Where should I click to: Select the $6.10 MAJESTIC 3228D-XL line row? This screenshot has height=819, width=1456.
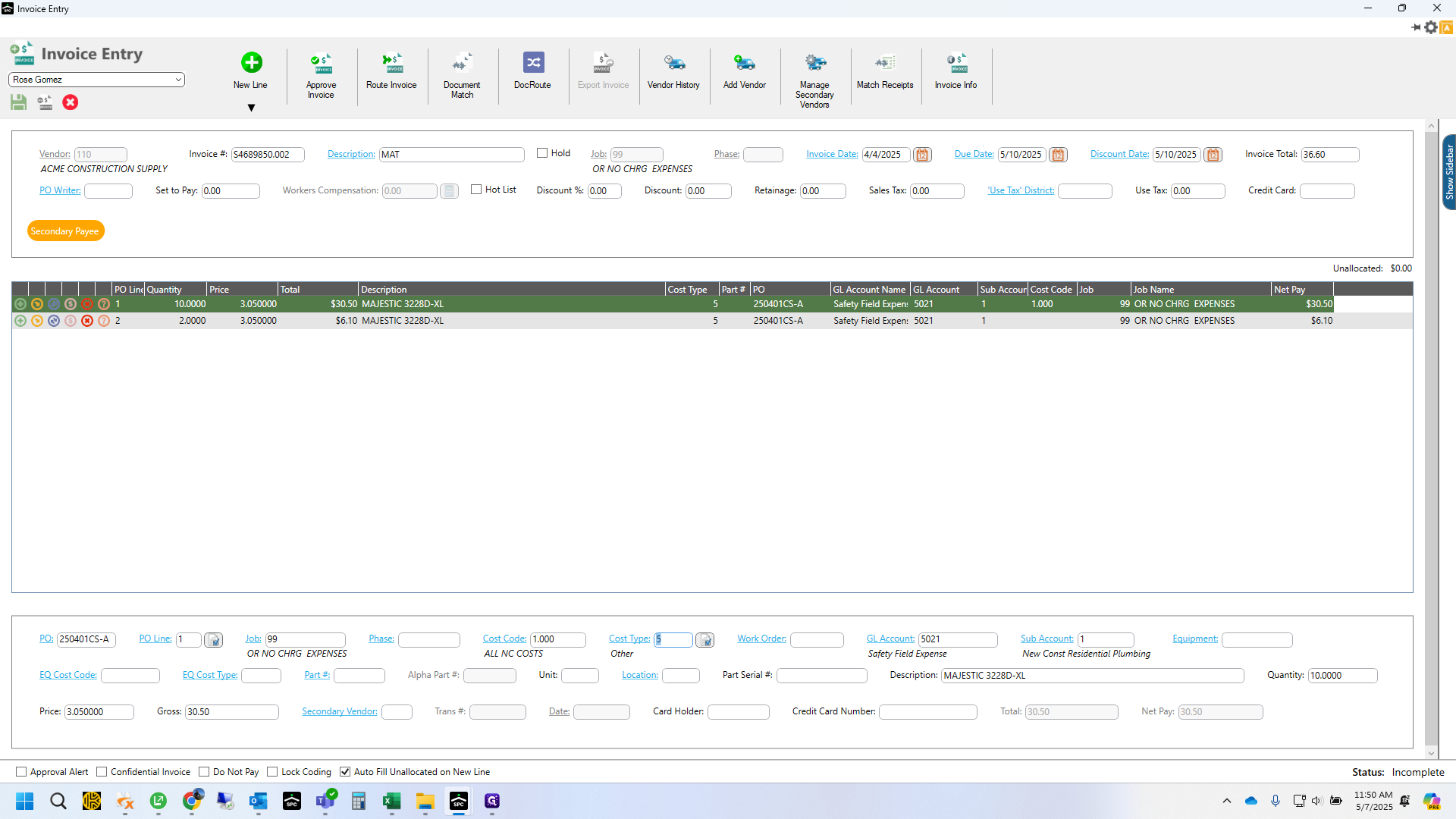coord(711,321)
